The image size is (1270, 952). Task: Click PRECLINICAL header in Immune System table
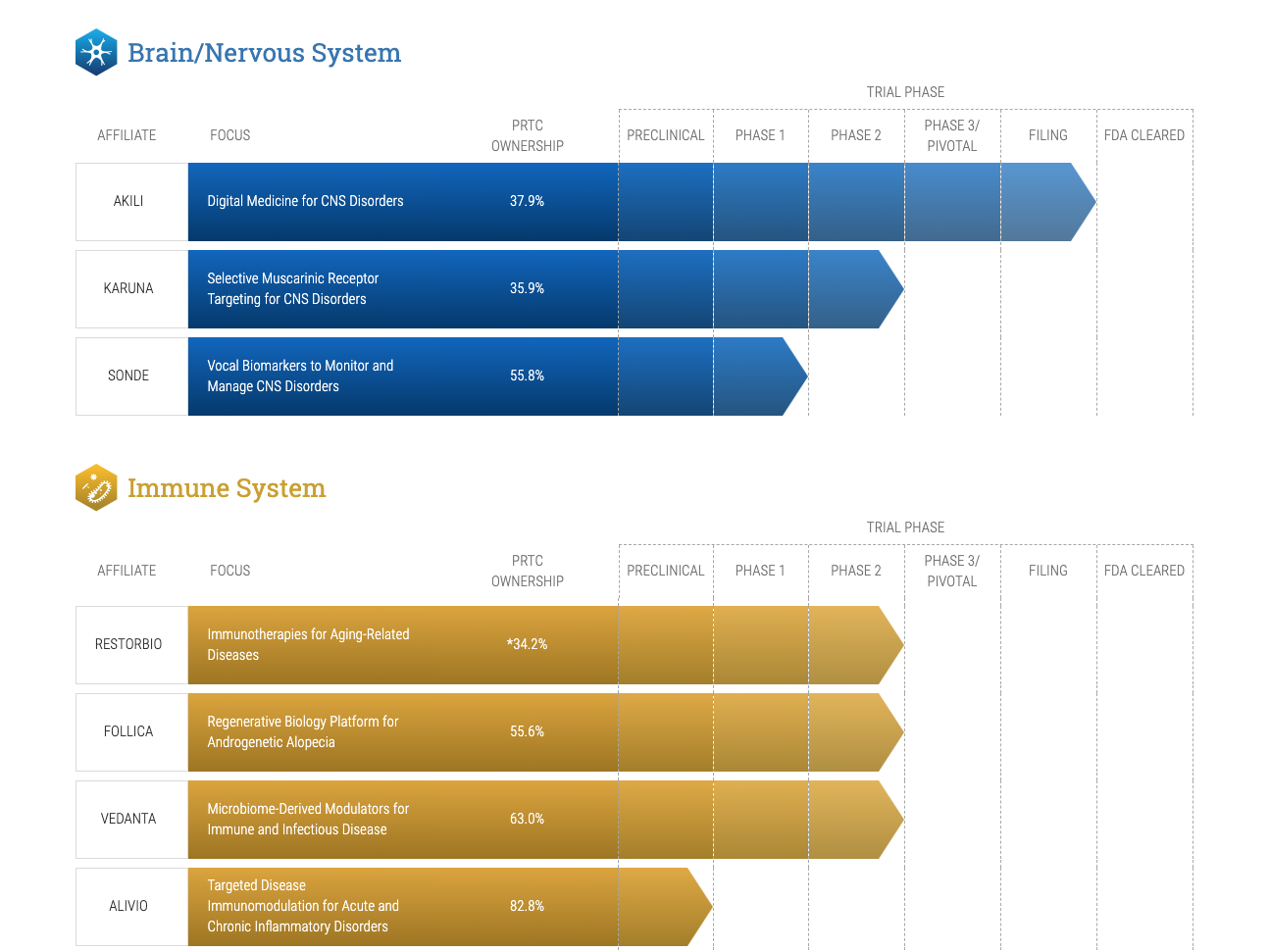tap(666, 571)
